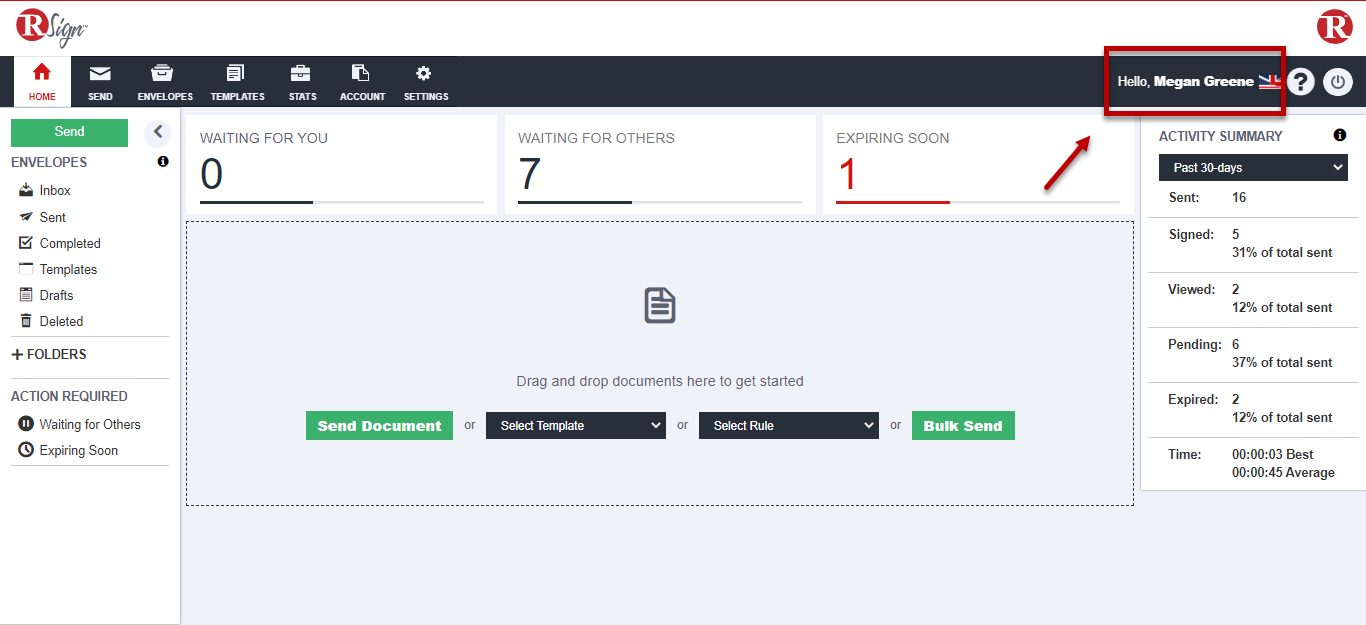The width and height of the screenshot is (1366, 625).
Task: Switch to the Account tab
Action: [362, 82]
